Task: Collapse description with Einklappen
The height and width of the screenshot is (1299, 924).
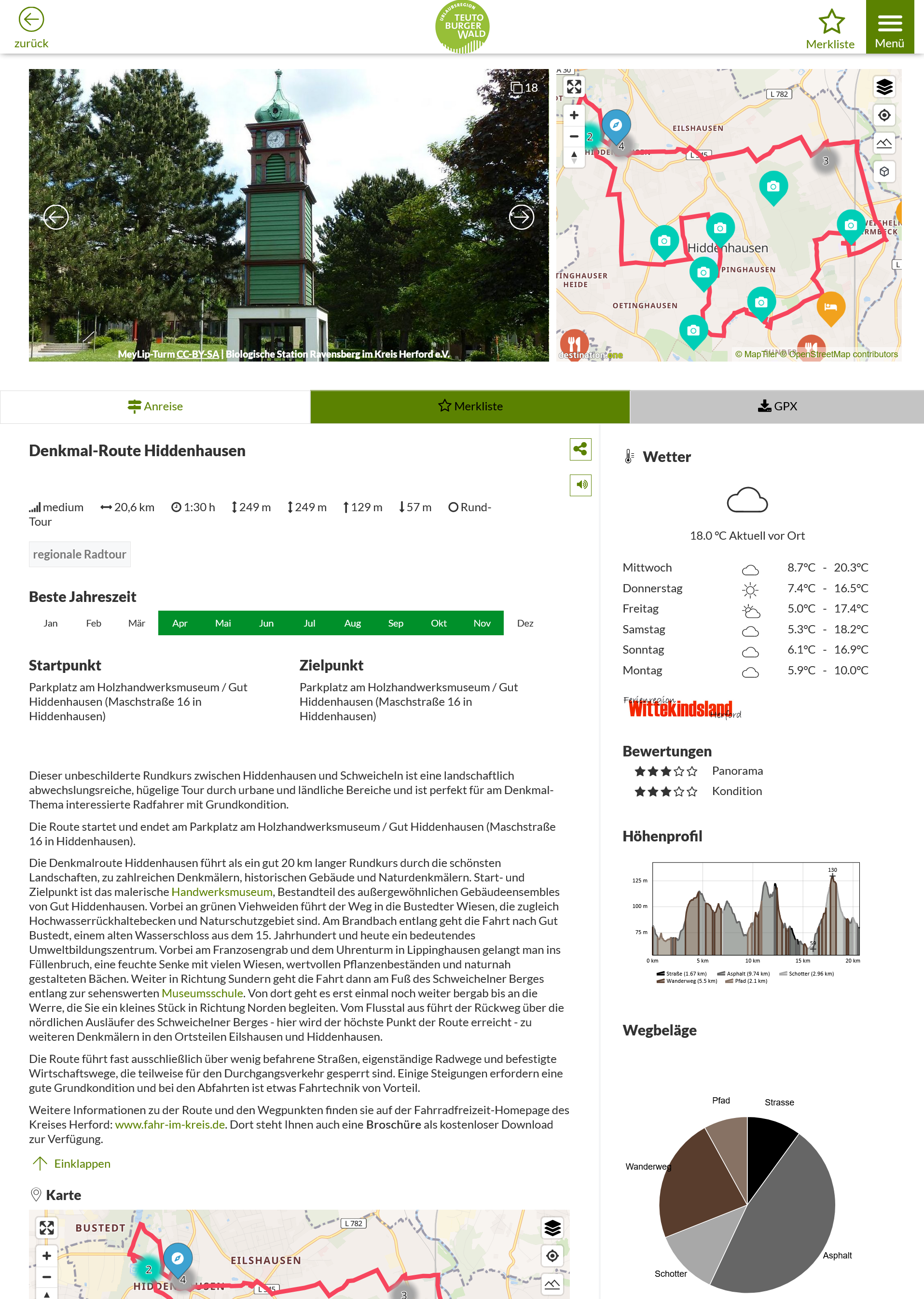Action: (x=71, y=1163)
